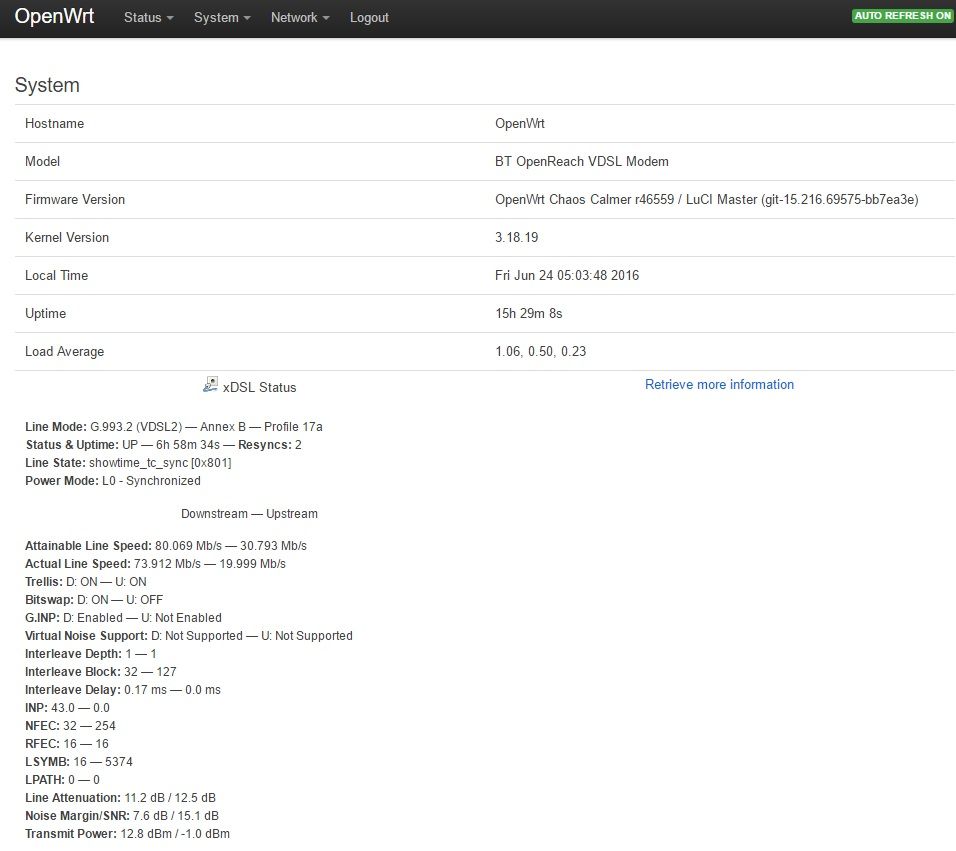Open the OpenWrt brand home link
The height and width of the screenshot is (851, 956).
coord(54,17)
